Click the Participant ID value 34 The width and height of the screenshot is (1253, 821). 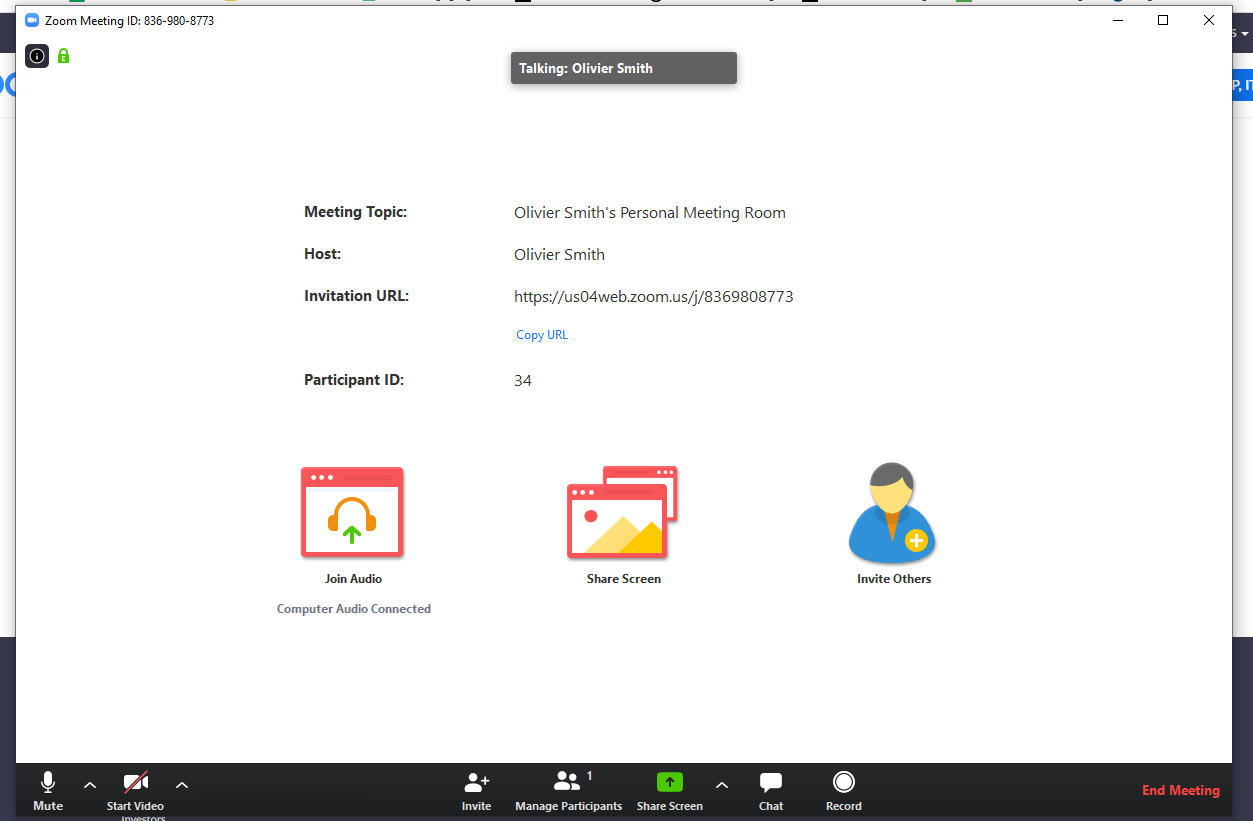523,381
